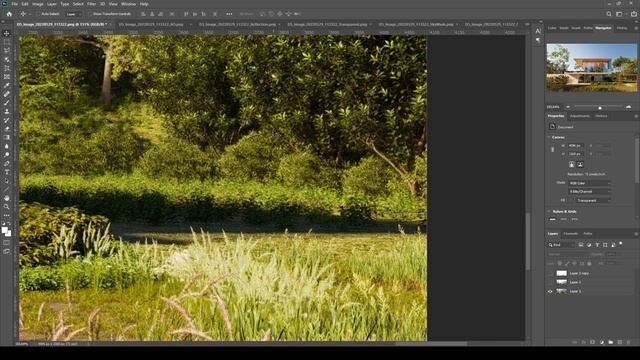Collapse the Canvas section in Properties

pos(549,138)
